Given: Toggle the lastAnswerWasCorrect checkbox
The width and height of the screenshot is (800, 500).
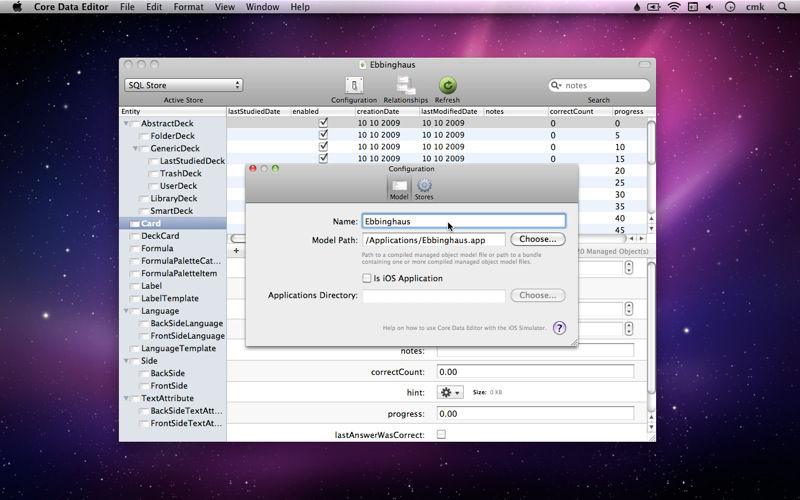Looking at the screenshot, I should tap(441, 434).
